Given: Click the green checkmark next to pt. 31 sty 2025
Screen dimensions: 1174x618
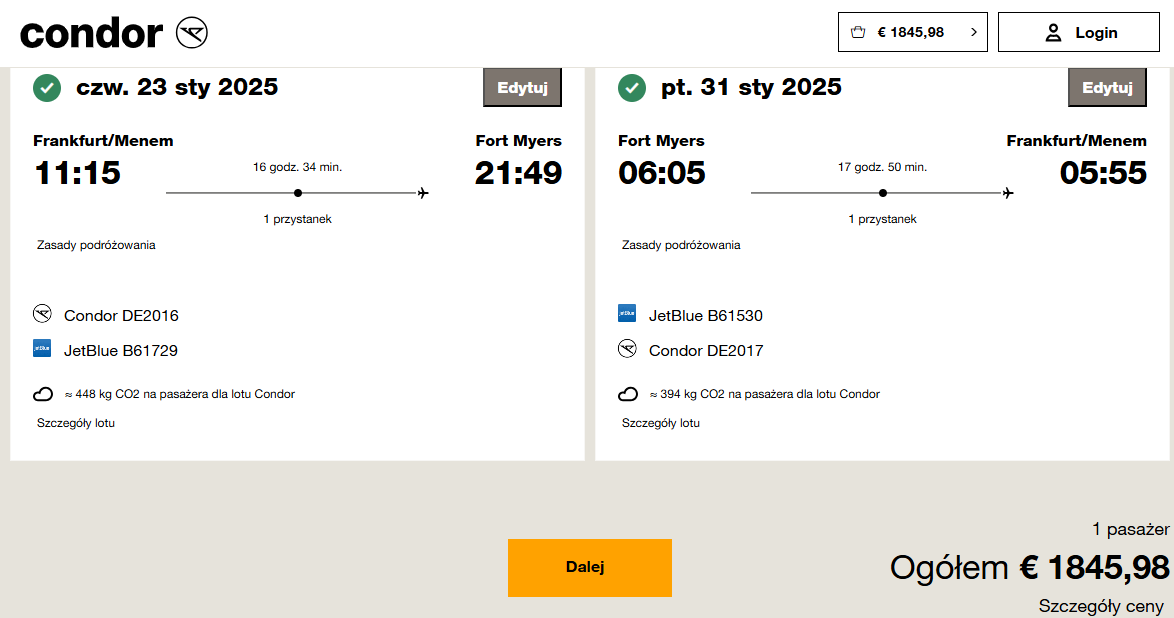Looking at the screenshot, I should point(632,88).
